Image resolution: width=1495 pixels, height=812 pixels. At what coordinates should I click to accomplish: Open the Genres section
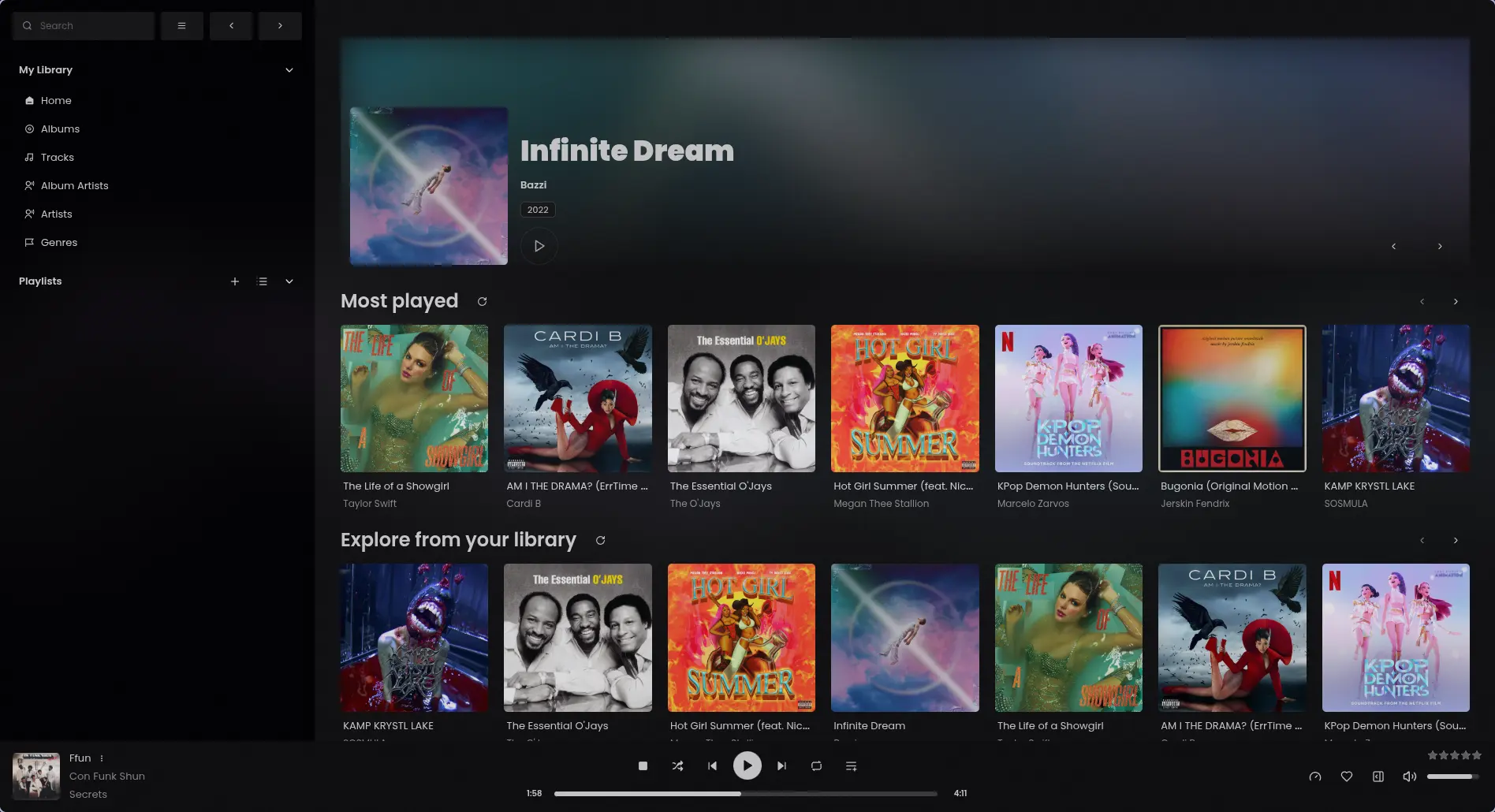(58, 242)
